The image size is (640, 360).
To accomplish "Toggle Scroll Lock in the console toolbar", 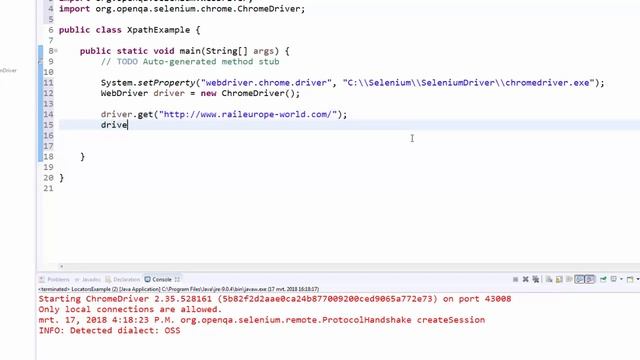I will pos(559,279).
